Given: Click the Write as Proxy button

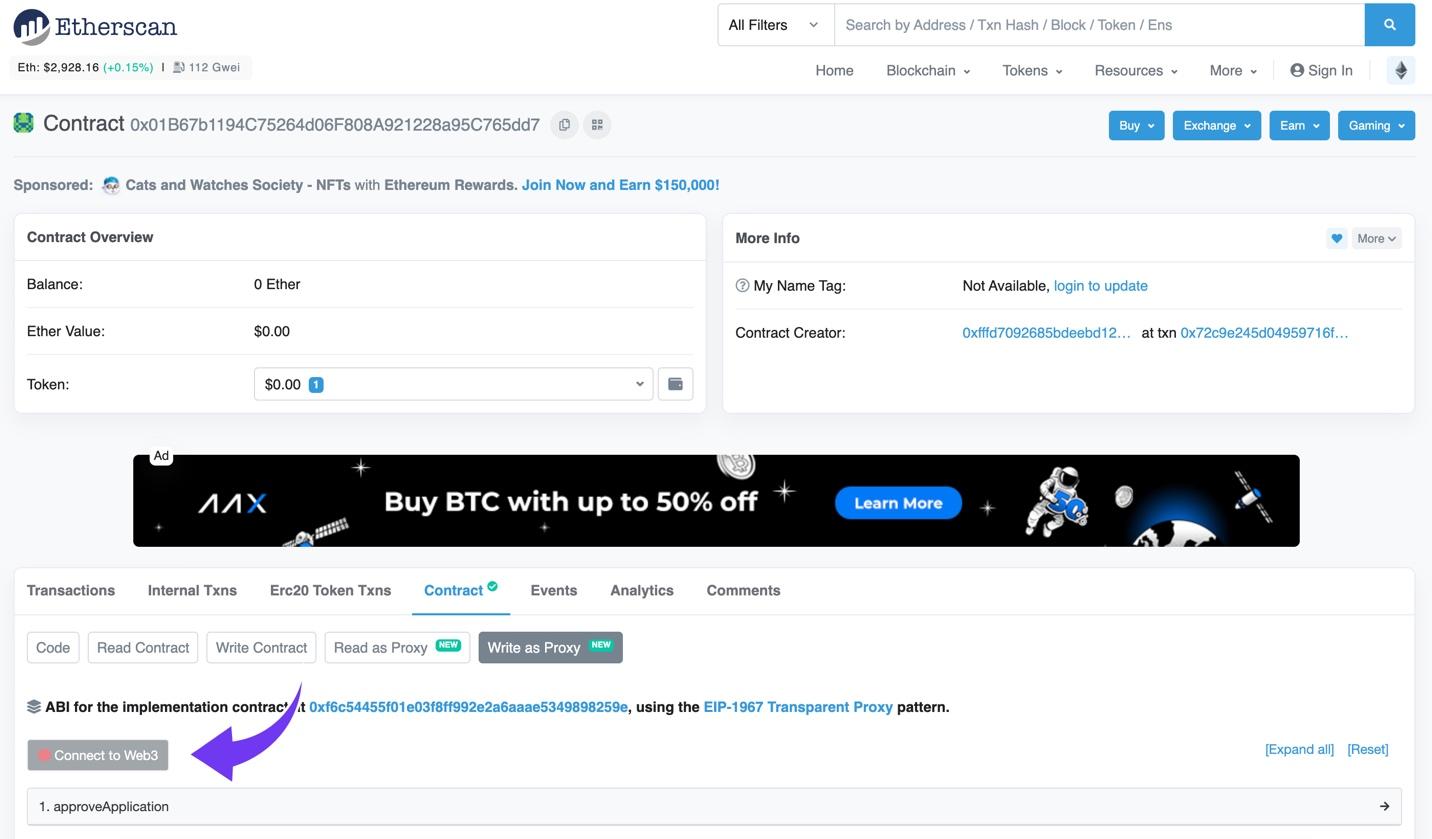Looking at the screenshot, I should (x=550, y=647).
